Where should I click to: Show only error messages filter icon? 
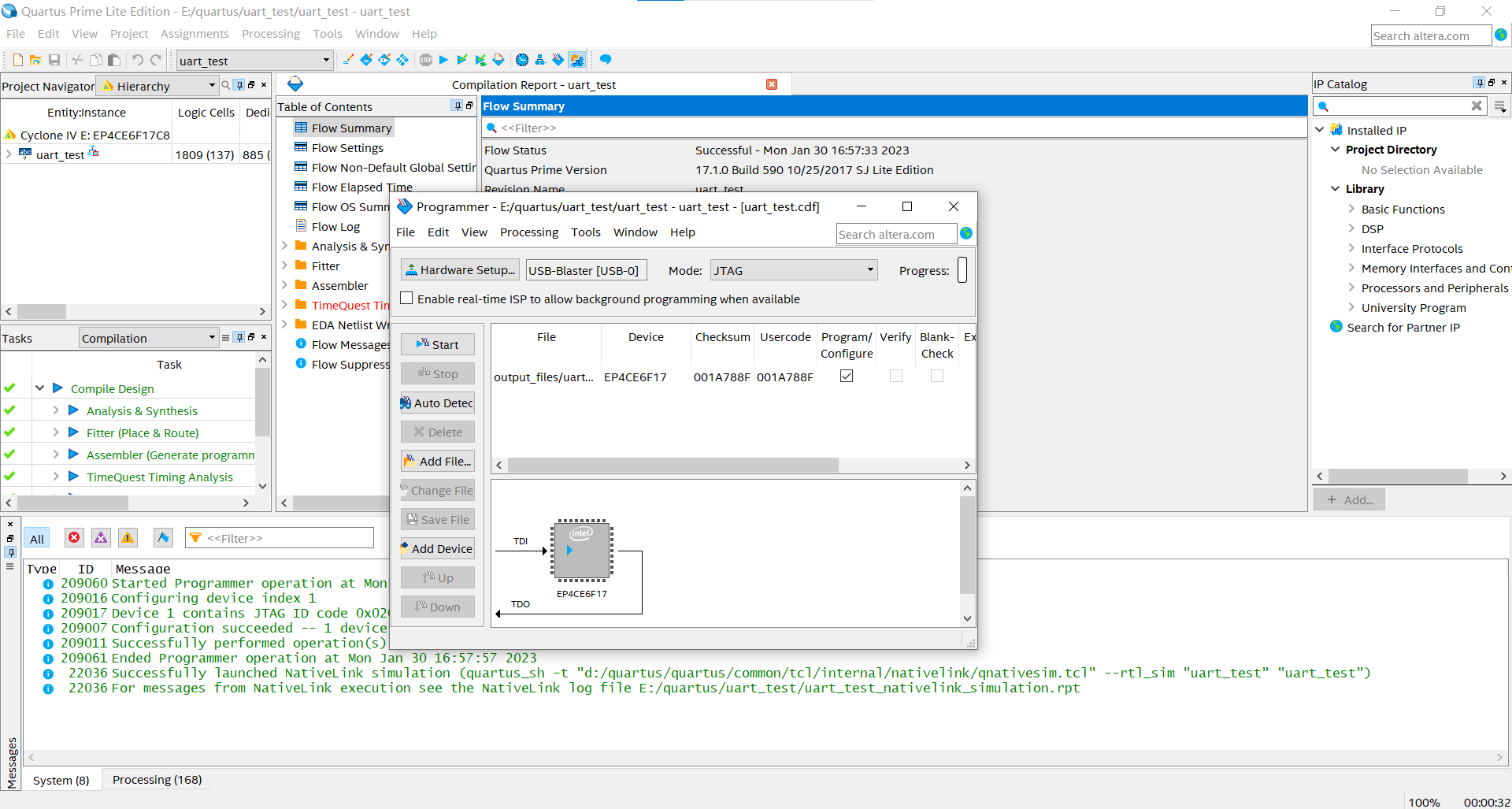[74, 538]
